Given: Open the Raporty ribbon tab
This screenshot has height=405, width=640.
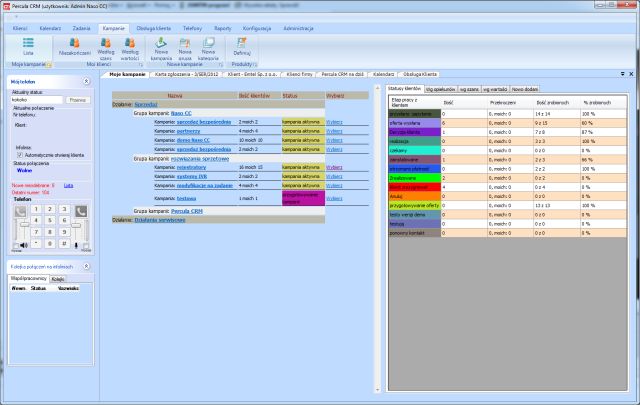Looking at the screenshot, I should tap(223, 29).
